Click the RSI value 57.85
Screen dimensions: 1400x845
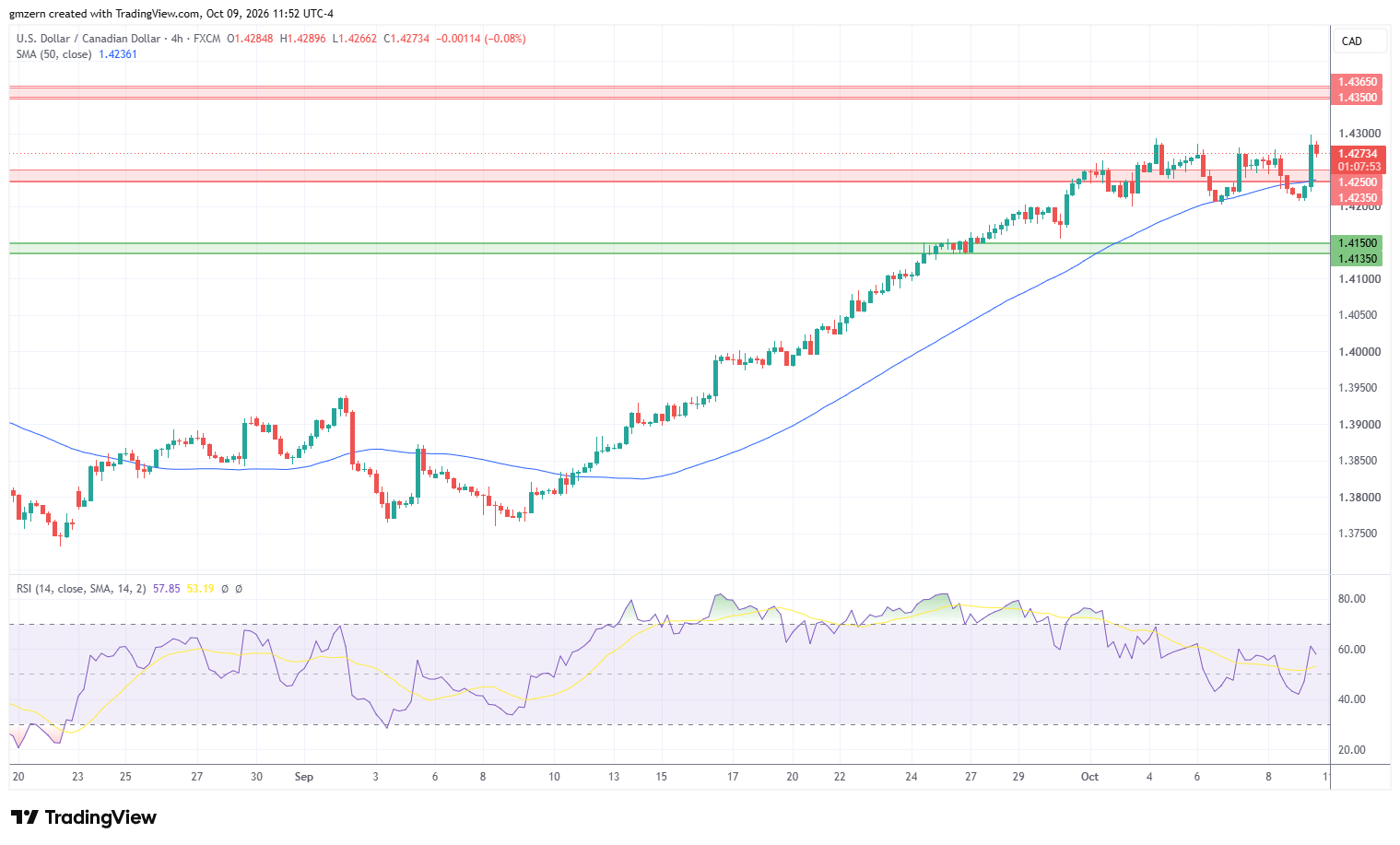tap(167, 588)
